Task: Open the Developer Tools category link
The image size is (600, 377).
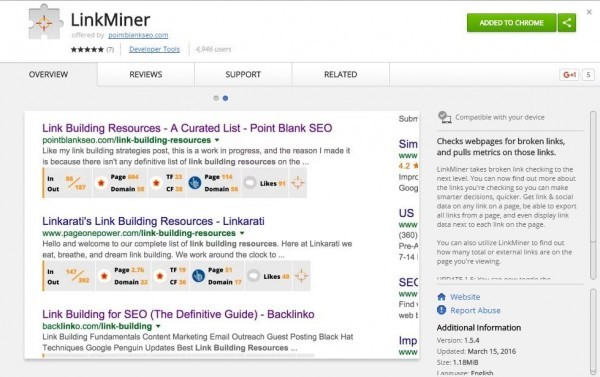Action: click(x=154, y=49)
